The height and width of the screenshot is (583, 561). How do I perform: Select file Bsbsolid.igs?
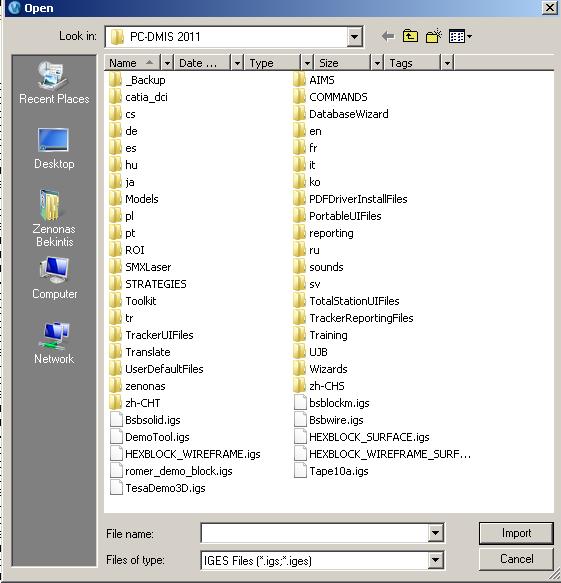click(145, 420)
